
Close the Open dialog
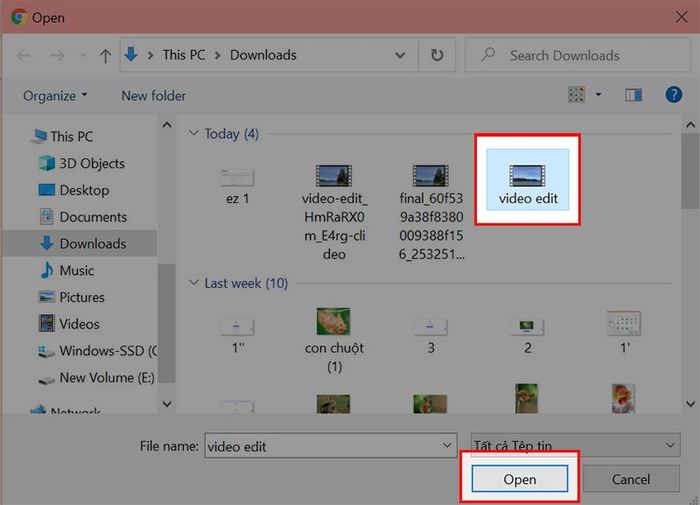pyautogui.click(x=681, y=17)
